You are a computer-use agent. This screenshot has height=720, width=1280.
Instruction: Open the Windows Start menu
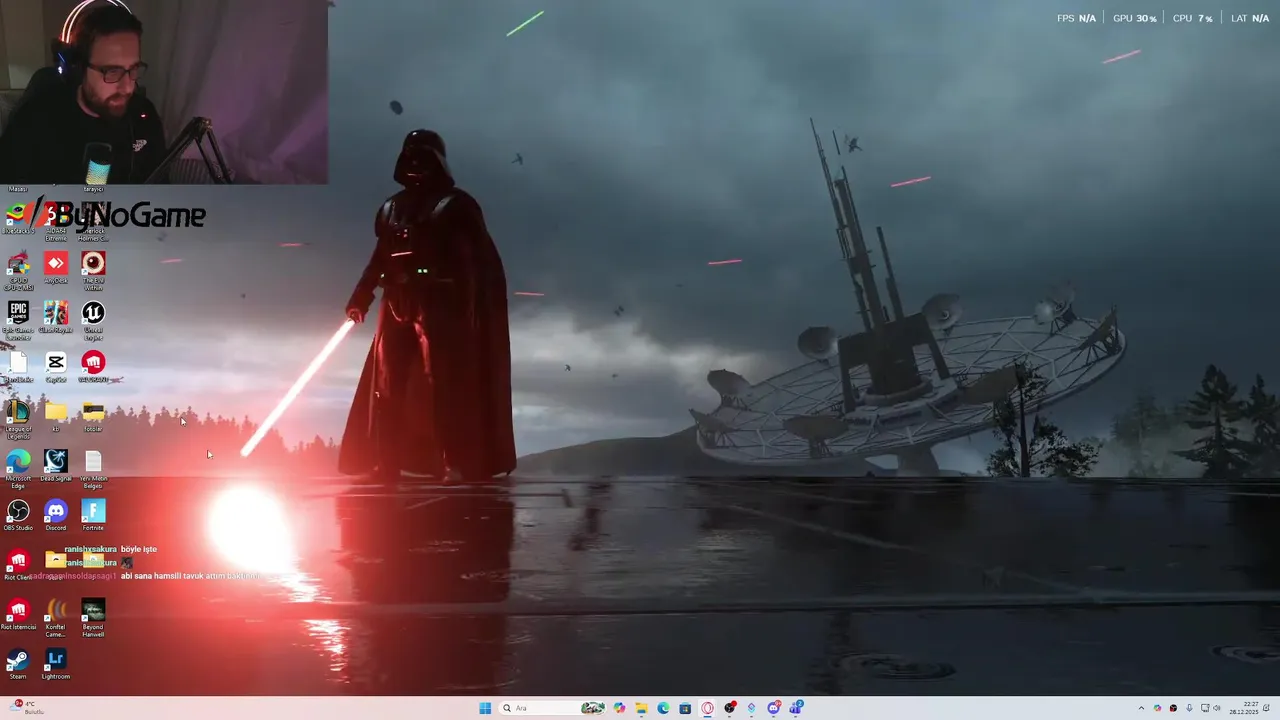(x=485, y=708)
